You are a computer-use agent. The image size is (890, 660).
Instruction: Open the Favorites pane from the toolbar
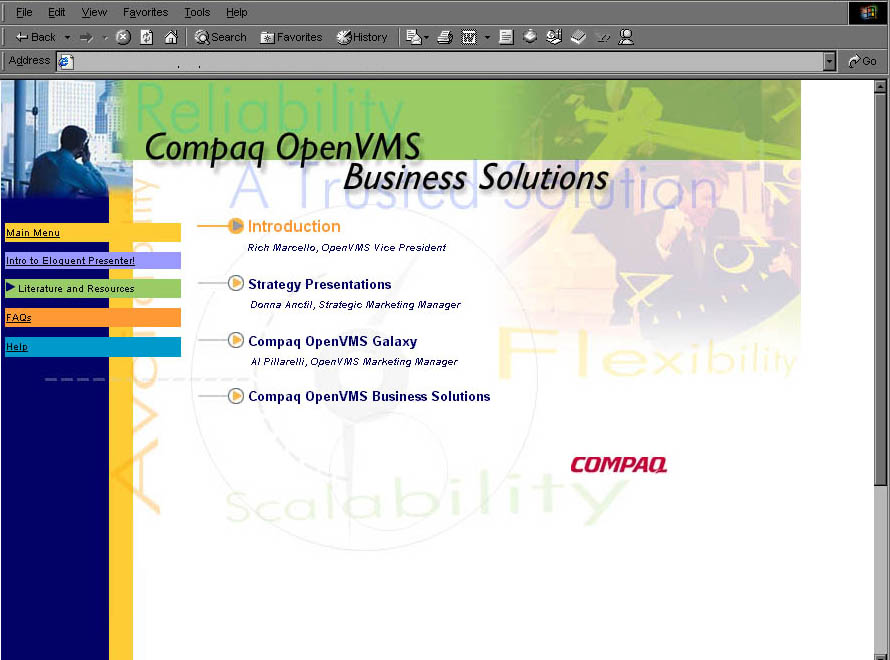click(x=291, y=37)
